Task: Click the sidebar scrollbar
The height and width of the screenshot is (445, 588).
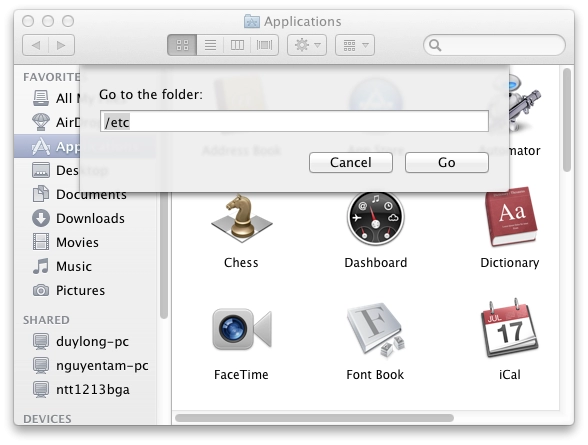Action: click(x=164, y=255)
